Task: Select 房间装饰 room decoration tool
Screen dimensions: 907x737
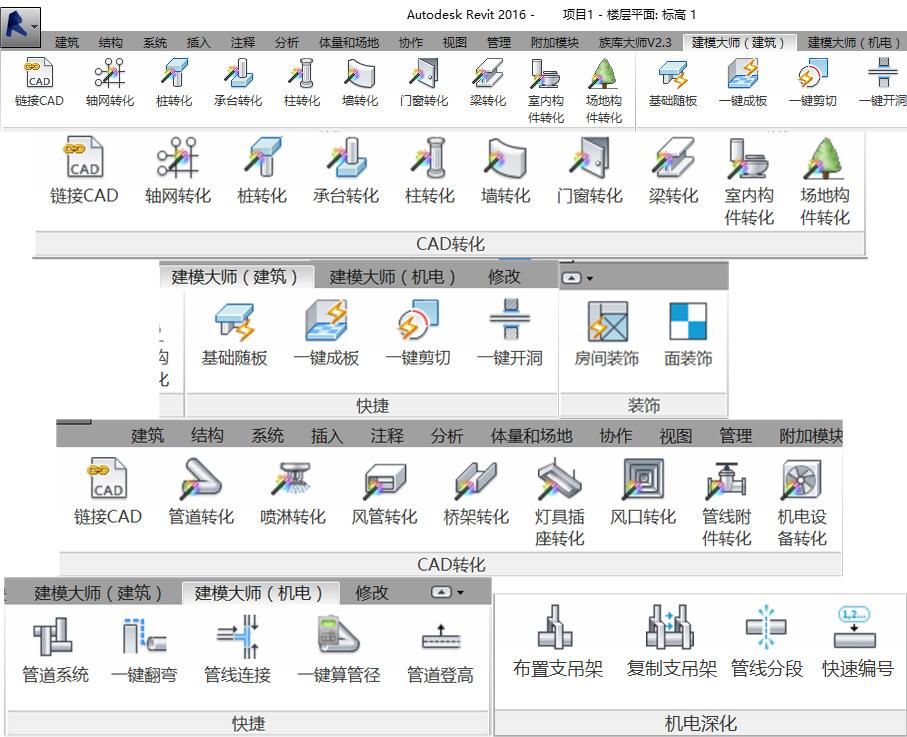Action: [x=607, y=334]
